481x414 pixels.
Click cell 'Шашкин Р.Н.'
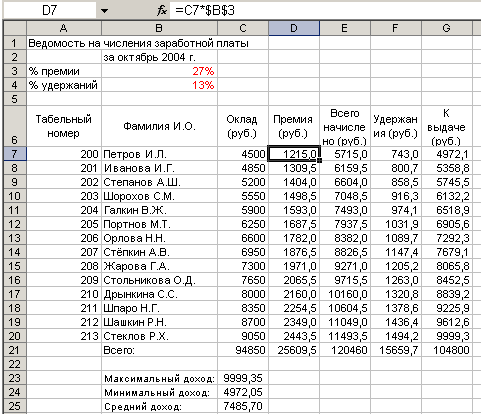pyautogui.click(x=159, y=322)
